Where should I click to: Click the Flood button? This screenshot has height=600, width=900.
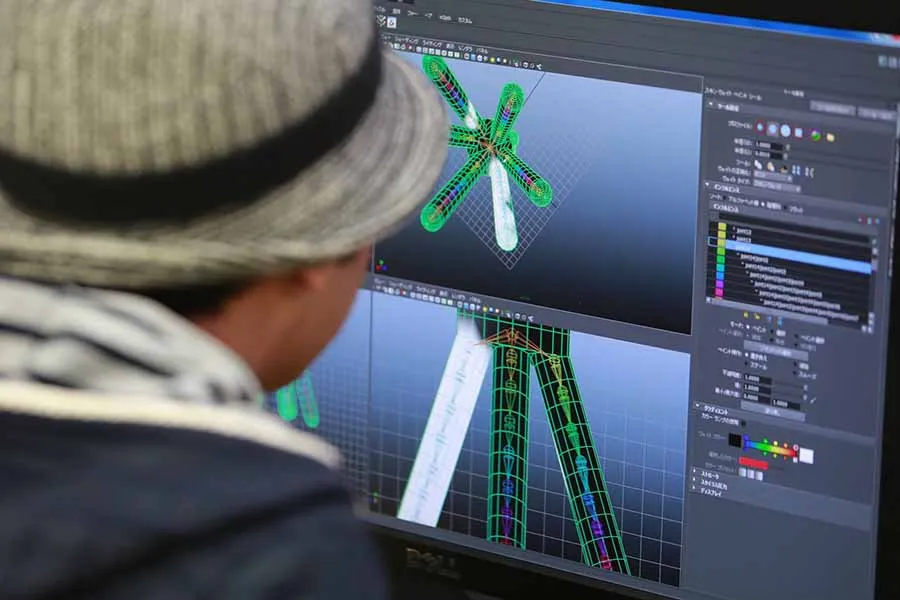tap(771, 410)
